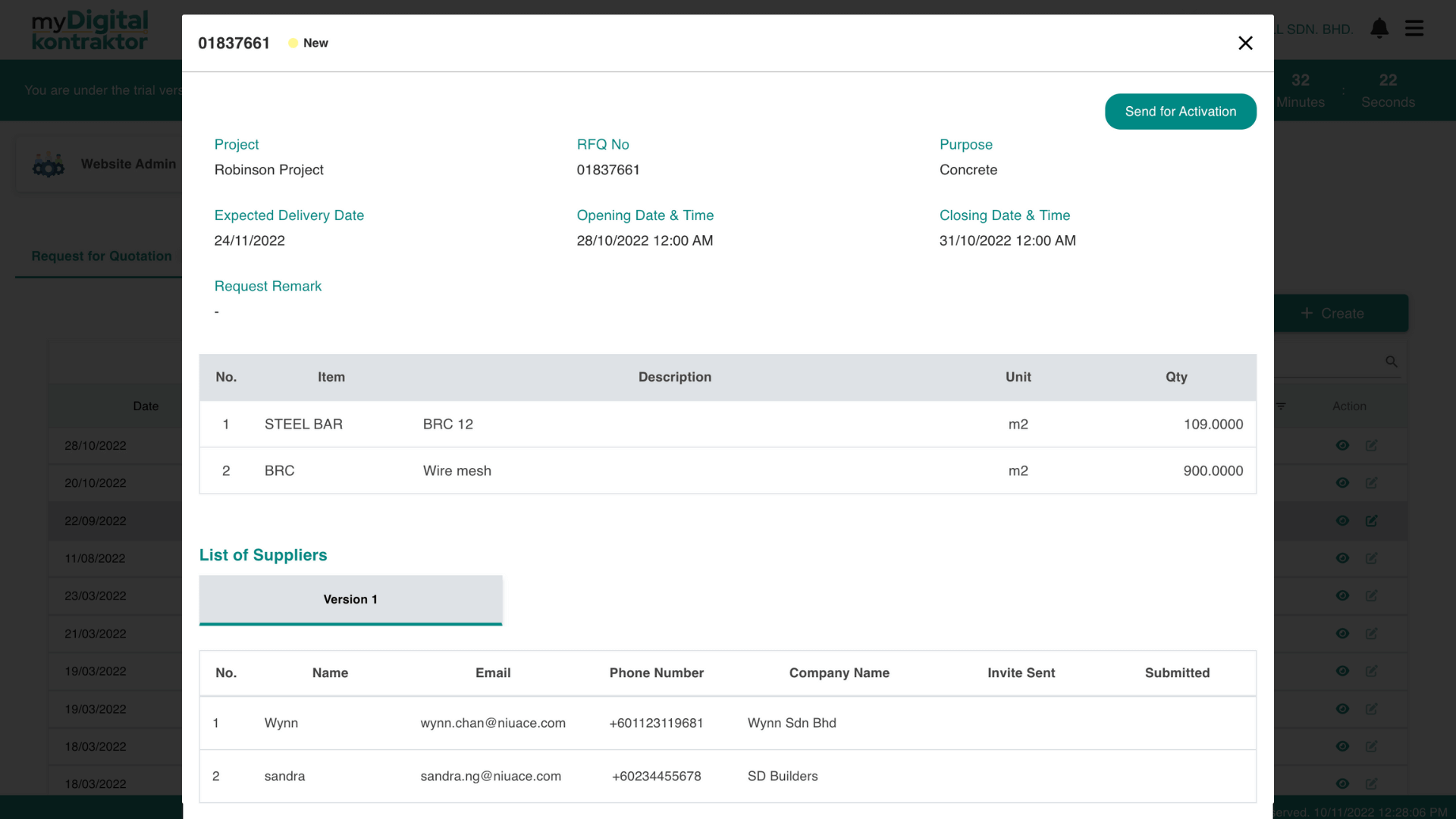This screenshot has height=819, width=1456.
Task: Open notifications bell icon
Action: click(x=1379, y=29)
